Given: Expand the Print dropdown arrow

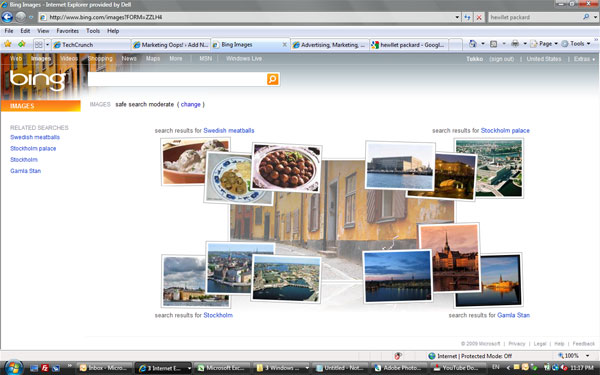Looking at the screenshot, I should pos(525,44).
